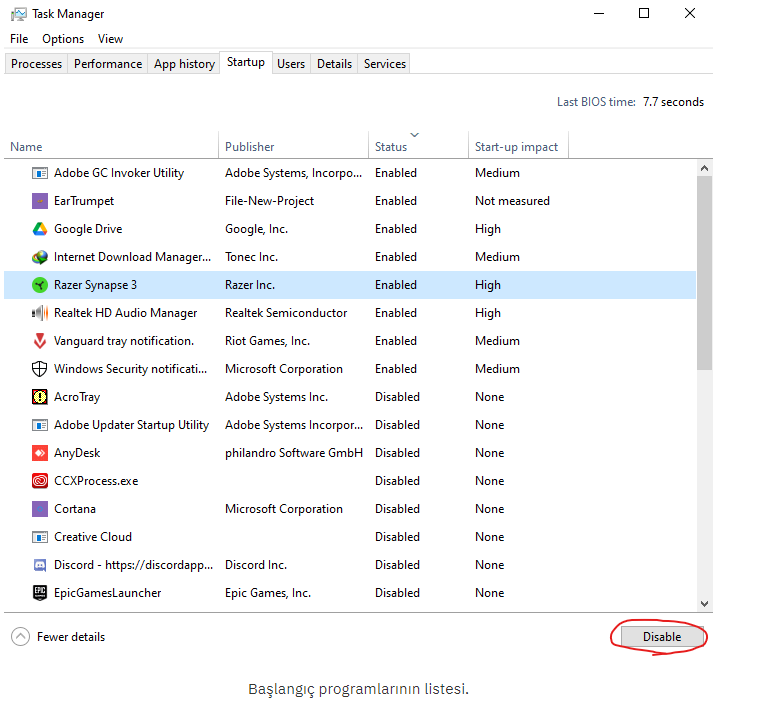Click the Creative Cloud icon
The height and width of the screenshot is (702, 762).
click(40, 537)
